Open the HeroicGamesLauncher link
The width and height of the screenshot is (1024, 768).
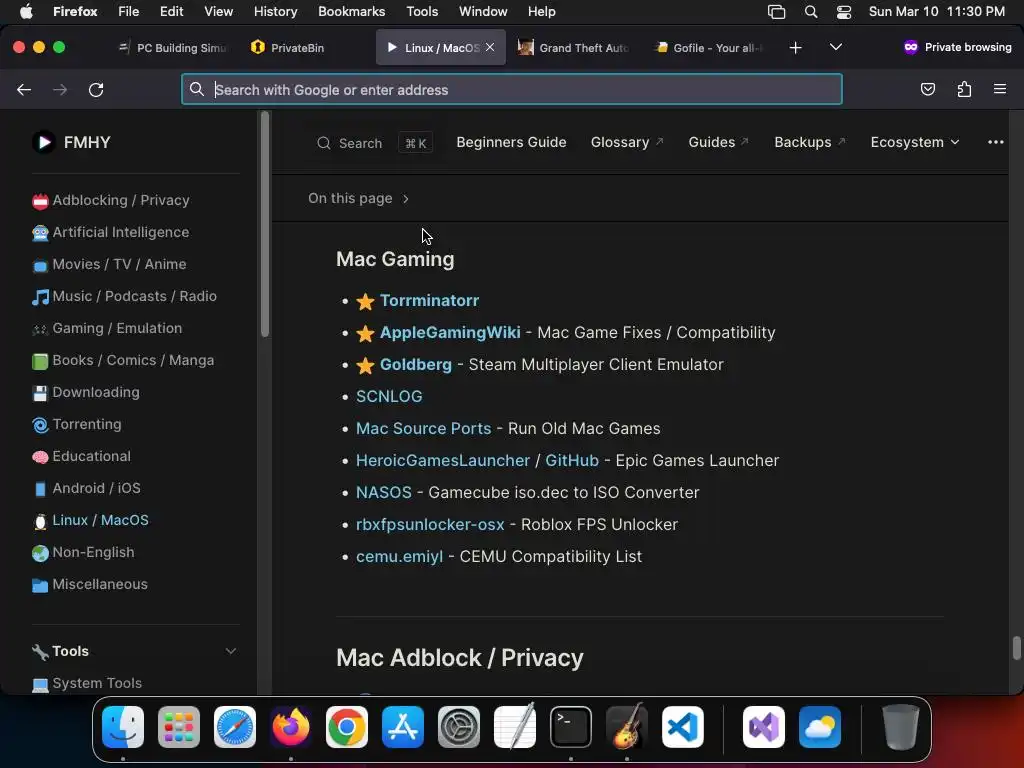442,460
